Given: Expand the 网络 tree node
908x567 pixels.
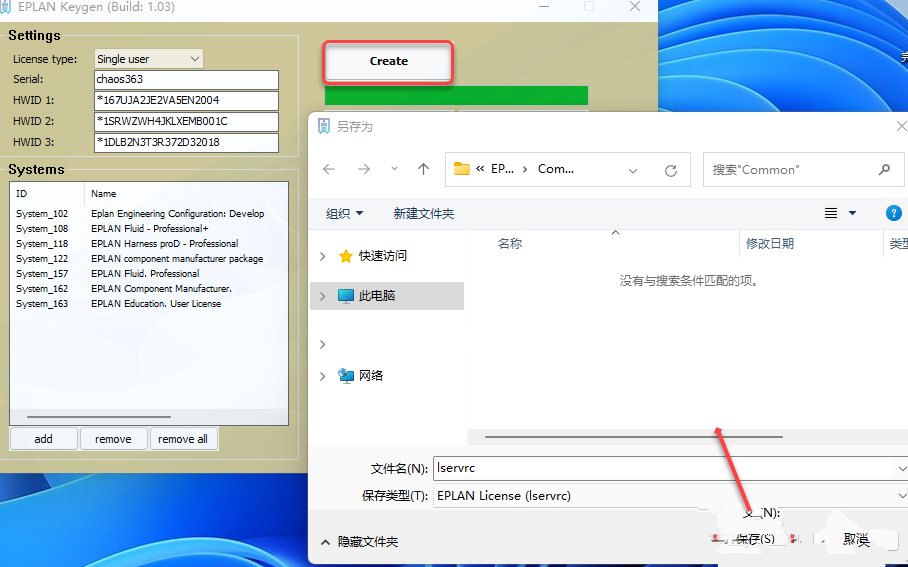Looking at the screenshot, I should pos(323,376).
